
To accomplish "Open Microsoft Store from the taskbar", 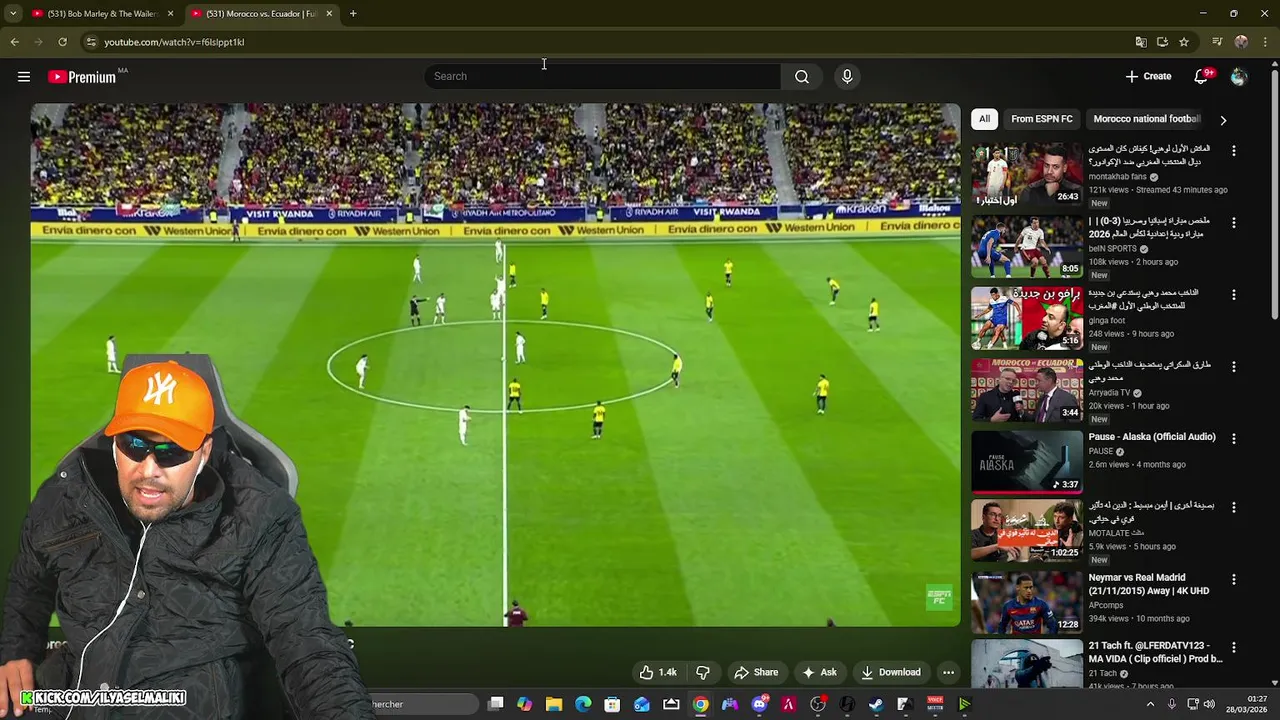I will point(612,704).
